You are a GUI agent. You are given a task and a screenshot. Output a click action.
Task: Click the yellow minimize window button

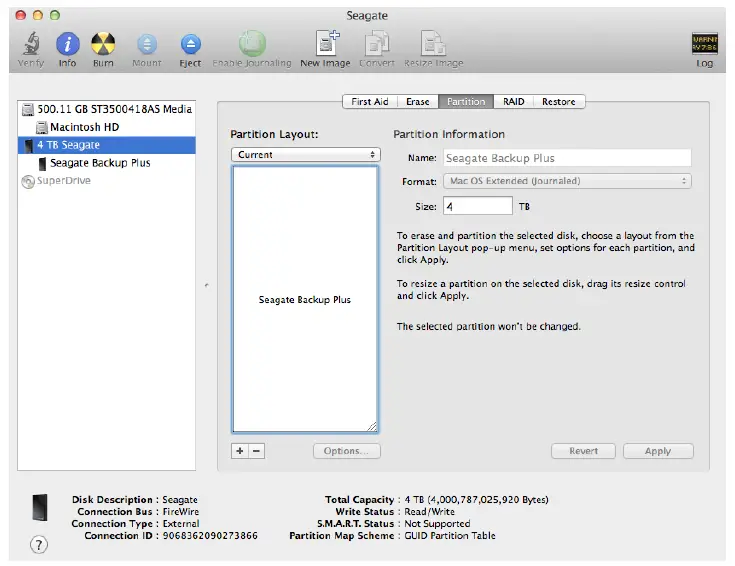[38, 15]
